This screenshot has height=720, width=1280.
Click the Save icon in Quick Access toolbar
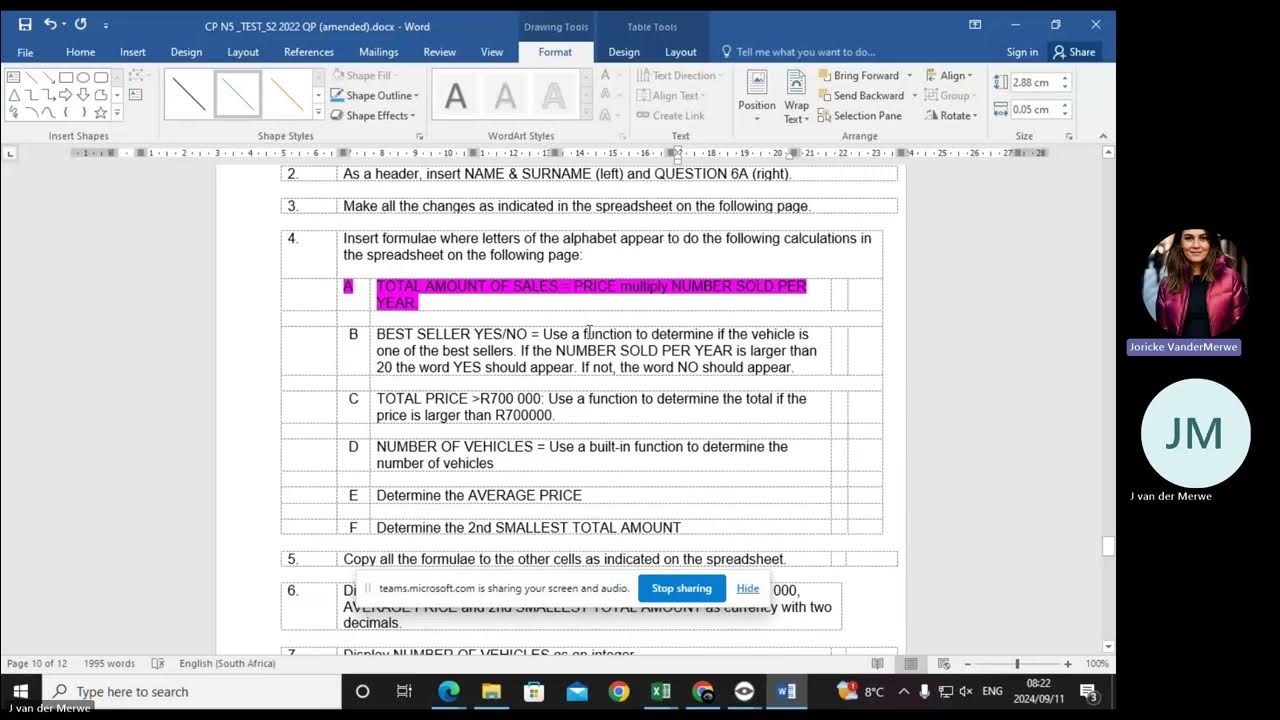[25, 24]
